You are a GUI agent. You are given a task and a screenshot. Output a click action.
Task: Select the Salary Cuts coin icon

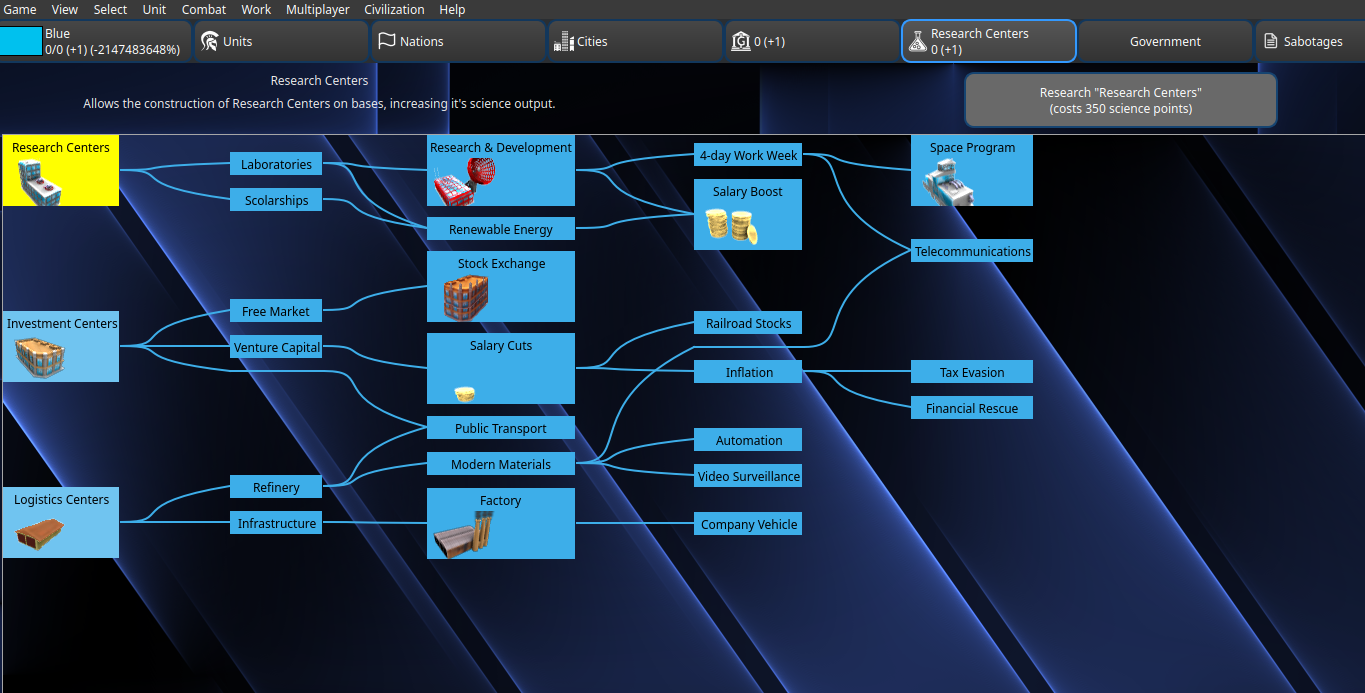click(x=464, y=394)
